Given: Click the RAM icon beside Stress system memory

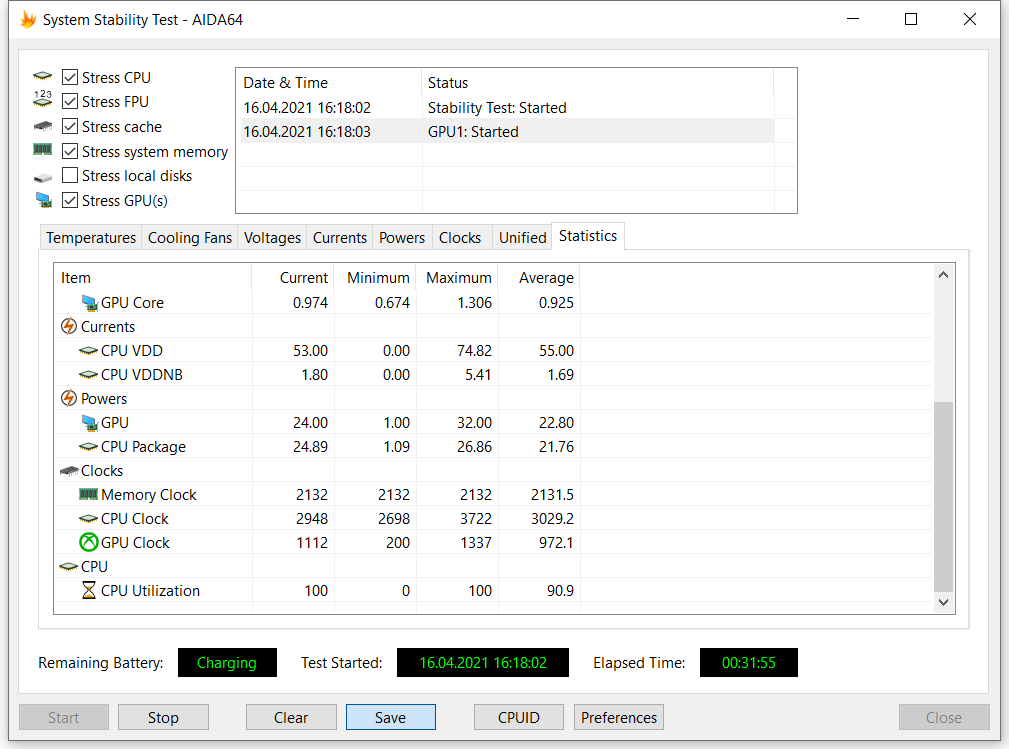Looking at the screenshot, I should click(x=42, y=149).
